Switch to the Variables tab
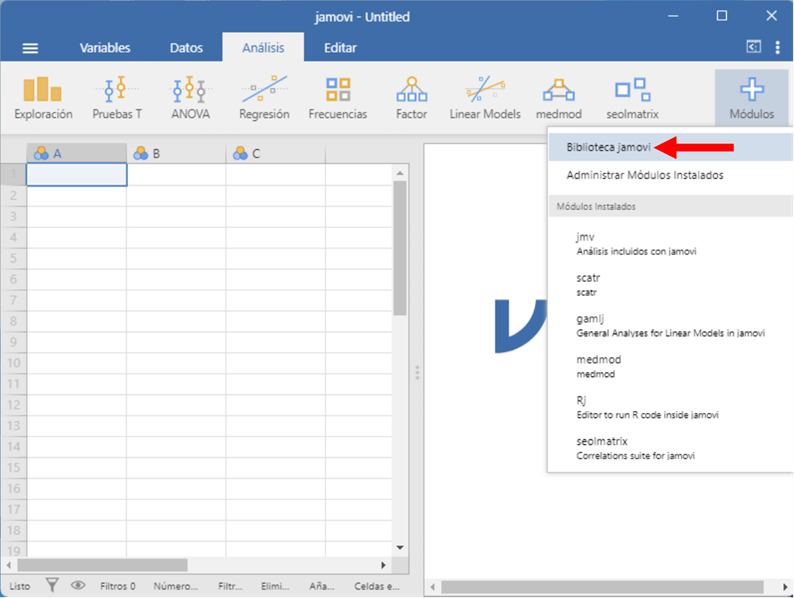Screen dimensions: 794x598 click(105, 48)
